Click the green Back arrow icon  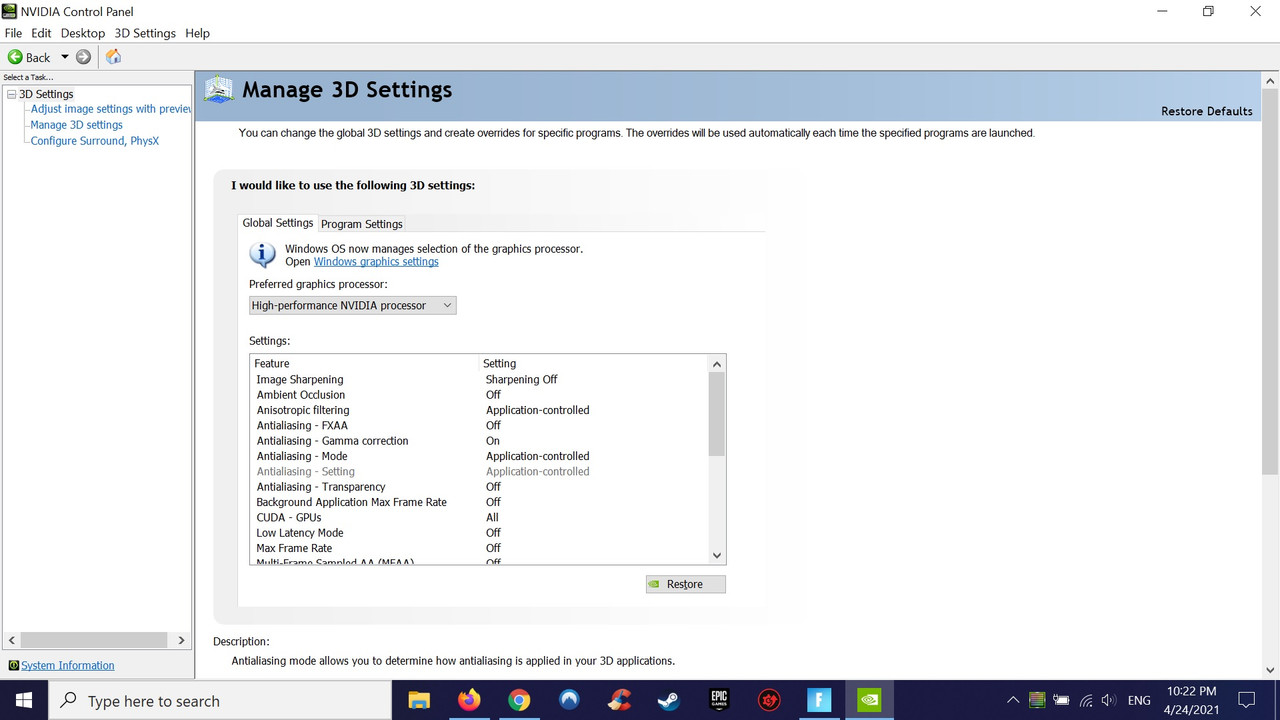click(x=15, y=57)
